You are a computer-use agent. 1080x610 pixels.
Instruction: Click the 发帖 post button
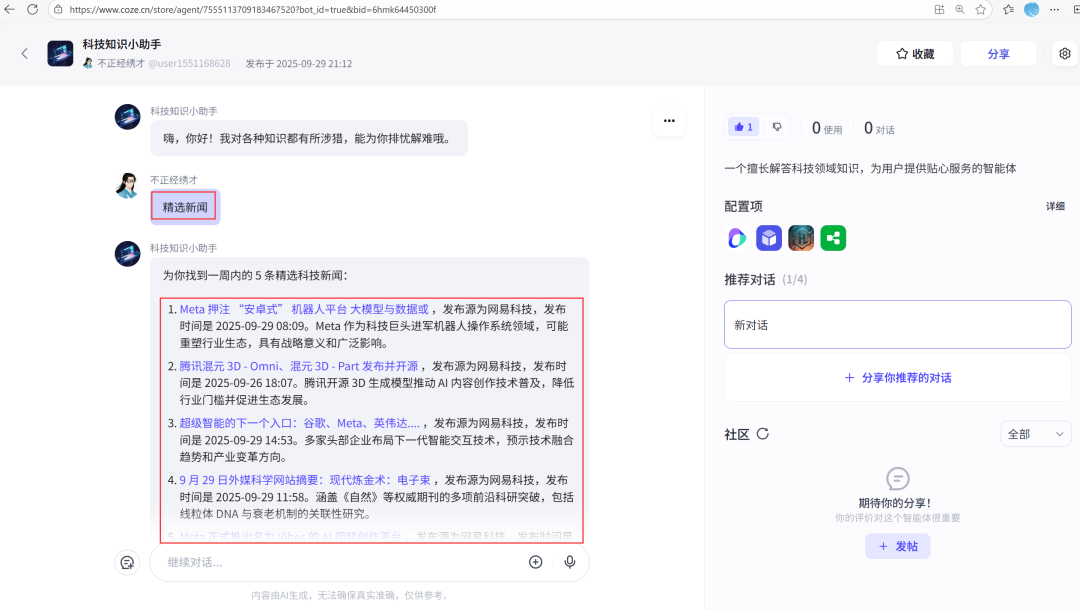pyautogui.click(x=897, y=546)
